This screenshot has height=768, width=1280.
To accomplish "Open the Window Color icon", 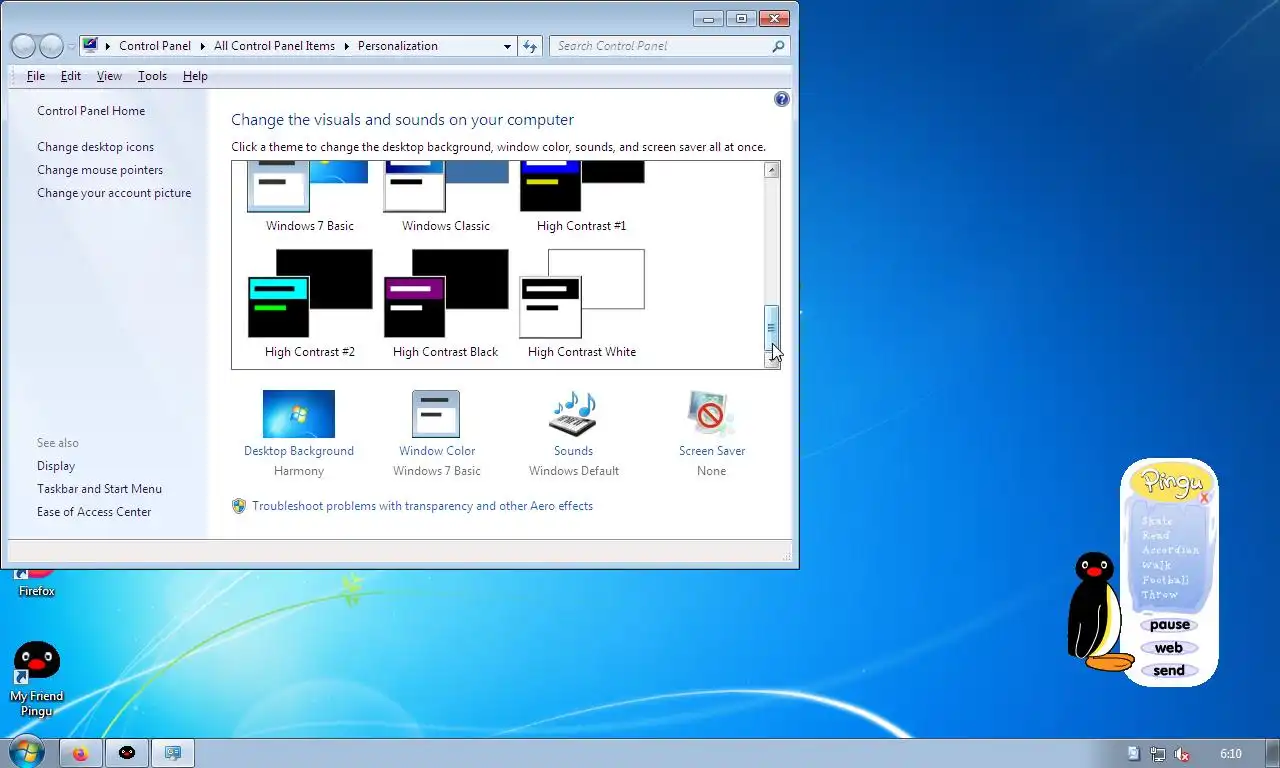I will (x=436, y=414).
